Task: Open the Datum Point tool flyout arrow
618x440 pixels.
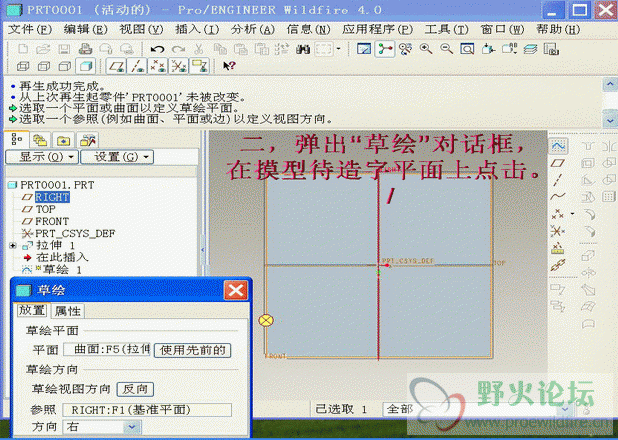Action: [572, 214]
